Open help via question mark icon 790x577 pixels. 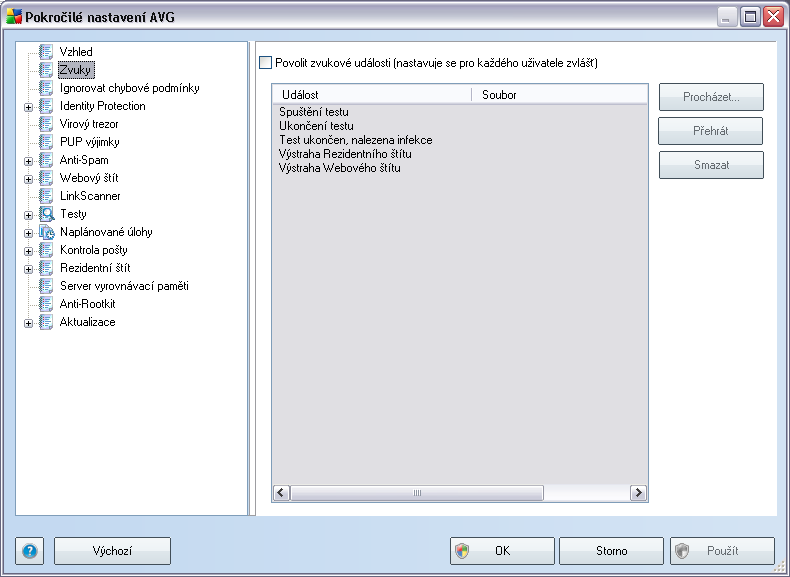(29, 551)
